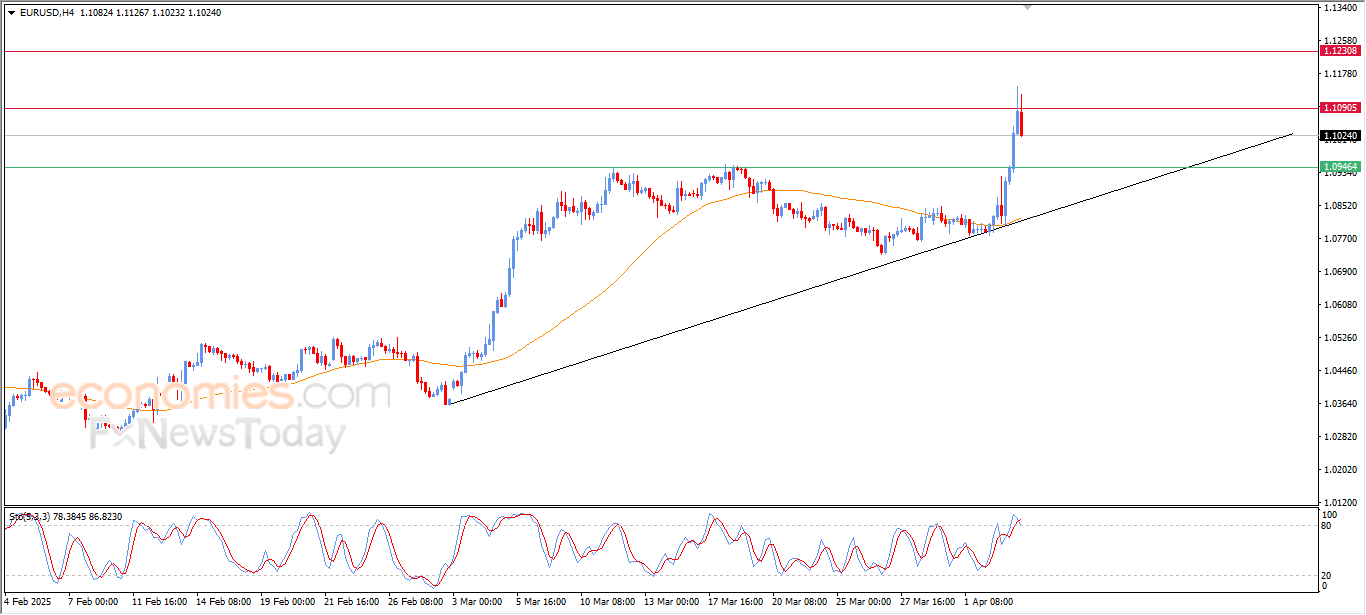Click the Sto(5,3,3) 78.3845 86.8230 indicator label

click(x=66, y=517)
